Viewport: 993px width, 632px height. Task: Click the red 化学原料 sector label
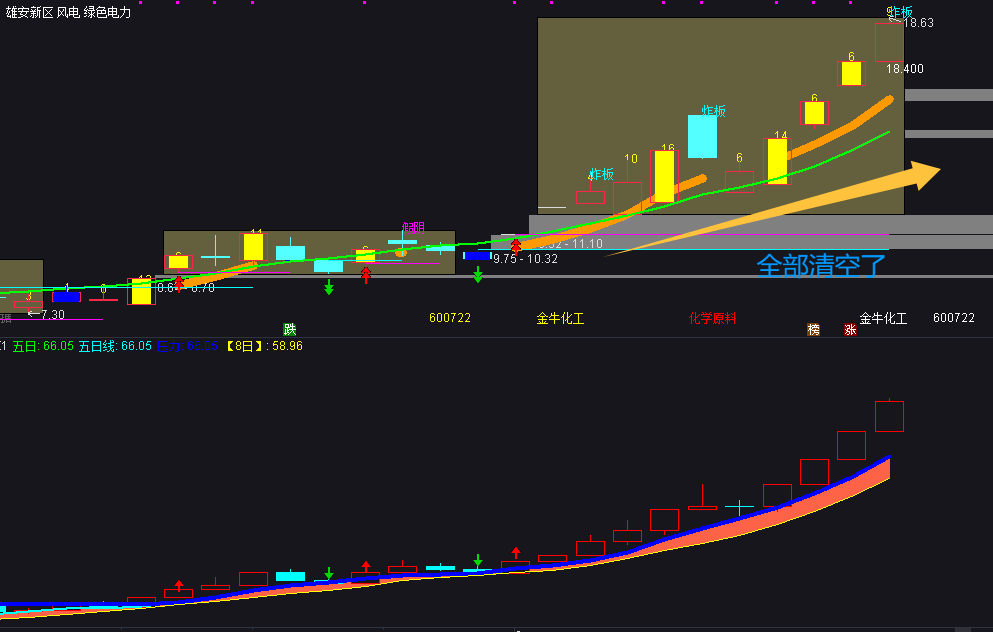point(712,318)
